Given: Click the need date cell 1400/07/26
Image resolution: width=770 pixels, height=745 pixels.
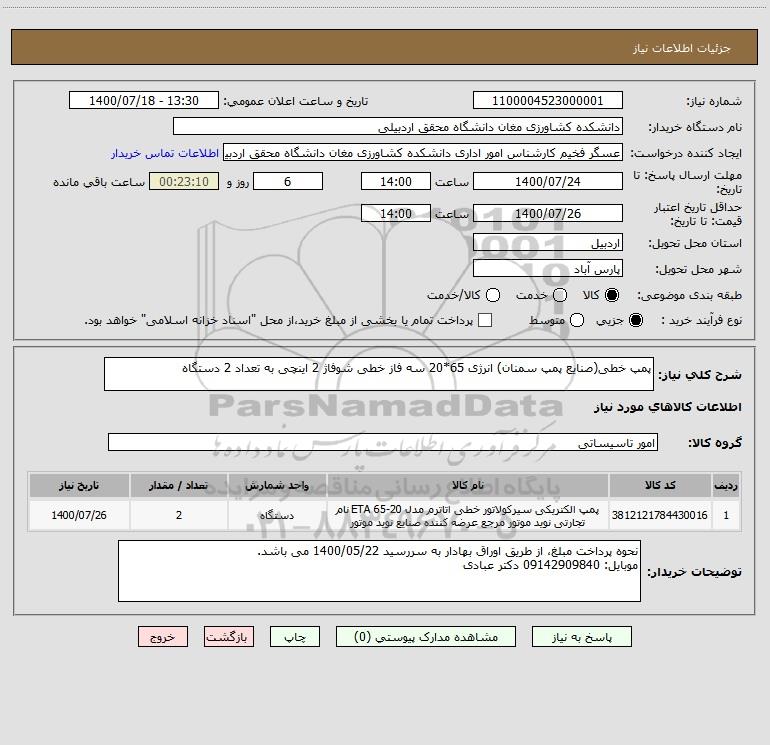Looking at the screenshot, I should tap(79, 515).
